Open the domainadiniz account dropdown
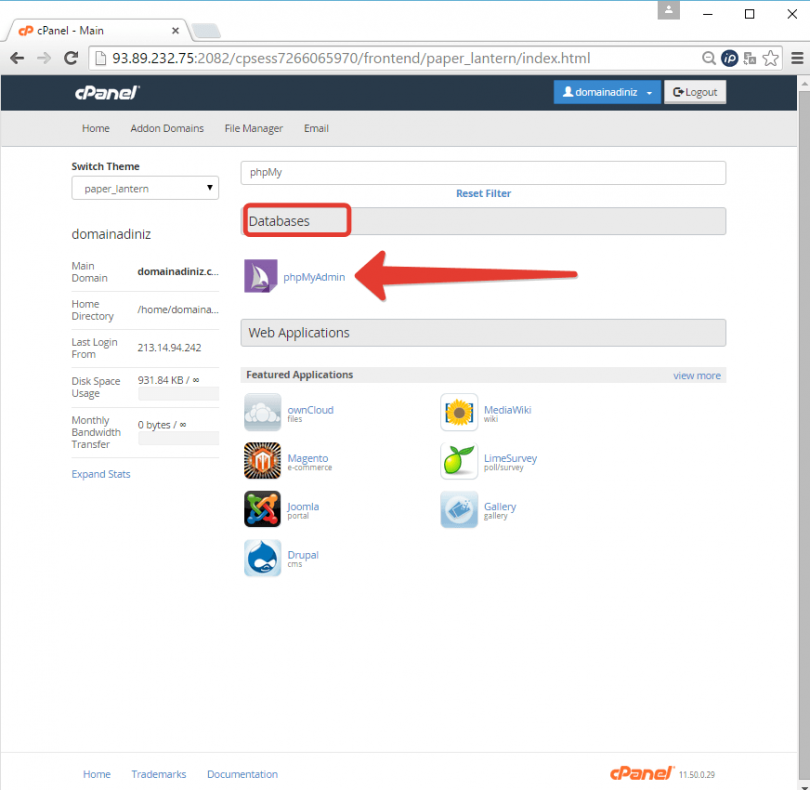 607,91
